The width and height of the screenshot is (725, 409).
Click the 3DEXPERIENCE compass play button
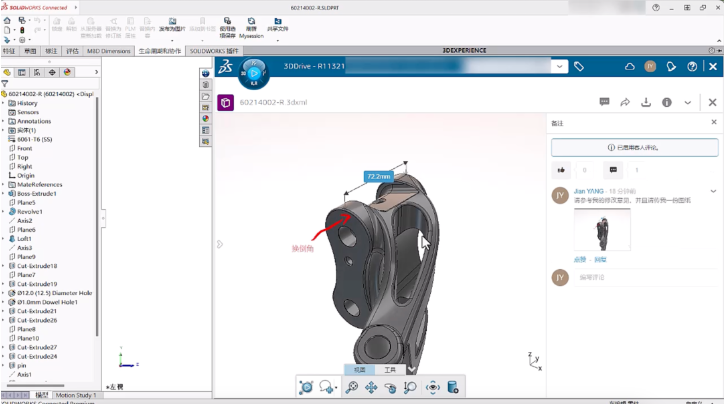pos(254,73)
